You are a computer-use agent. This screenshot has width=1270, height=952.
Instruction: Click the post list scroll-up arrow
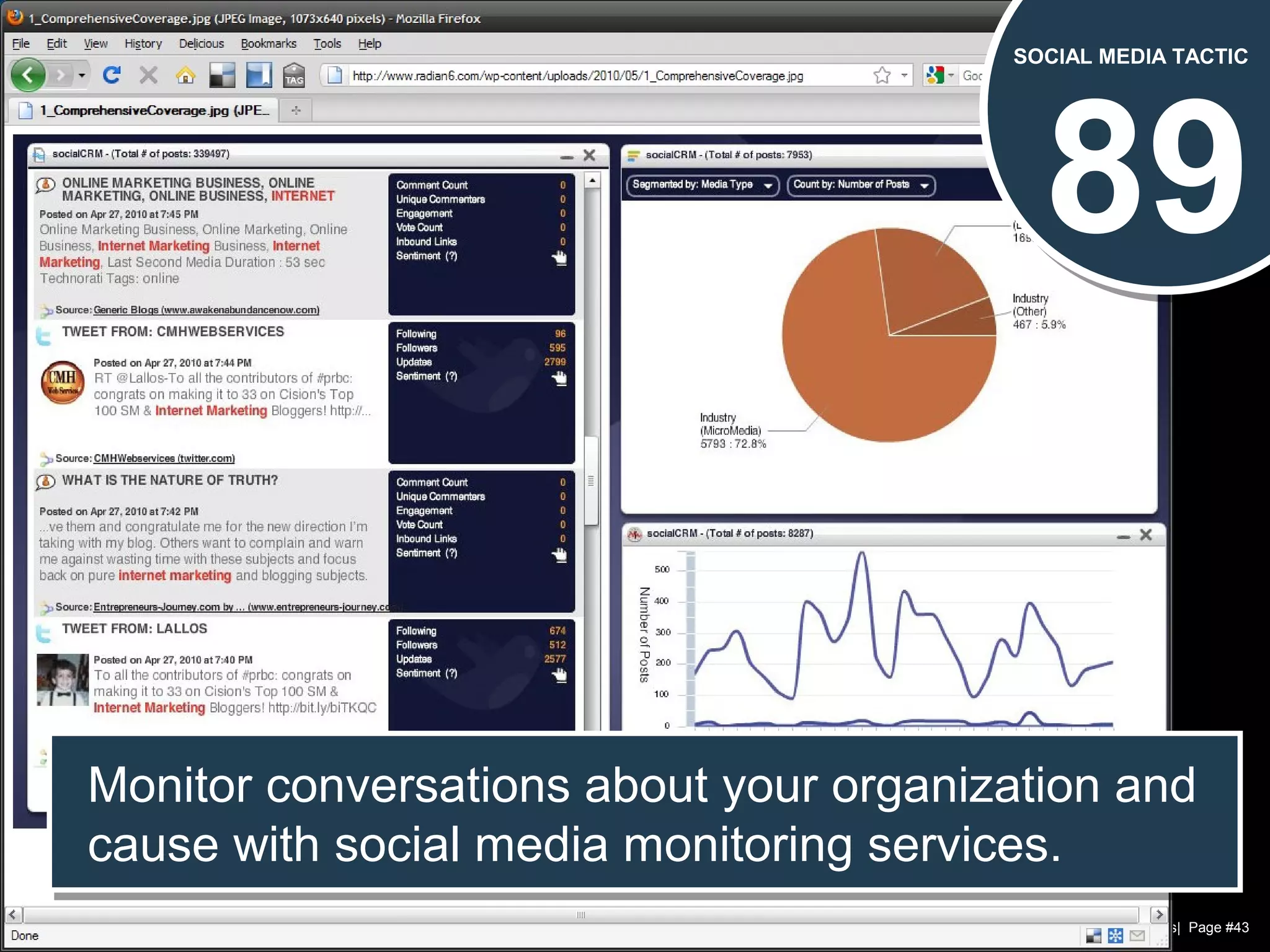pyautogui.click(x=592, y=180)
